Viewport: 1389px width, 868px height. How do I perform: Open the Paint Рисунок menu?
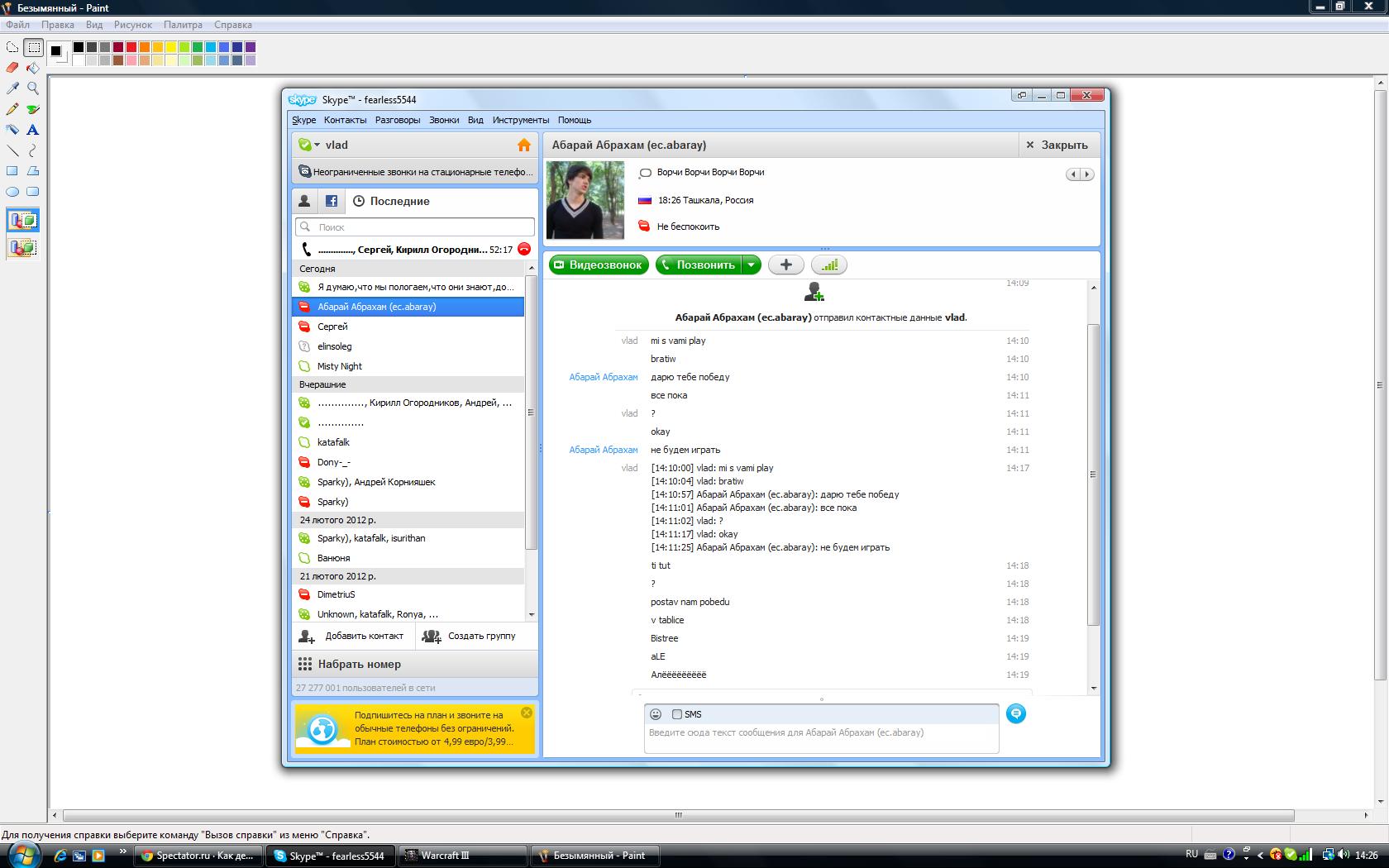click(x=133, y=25)
